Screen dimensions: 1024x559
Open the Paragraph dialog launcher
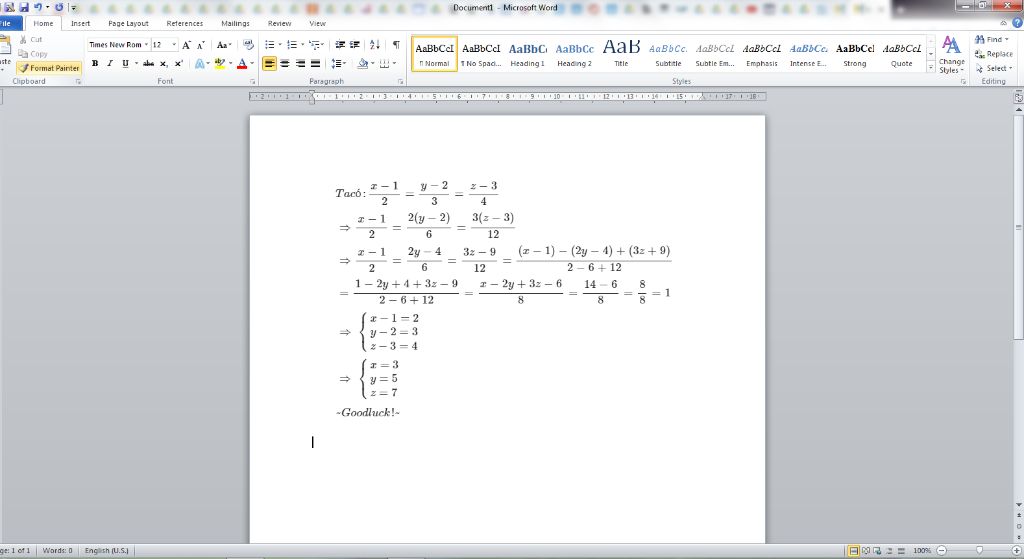pyautogui.click(x=400, y=82)
